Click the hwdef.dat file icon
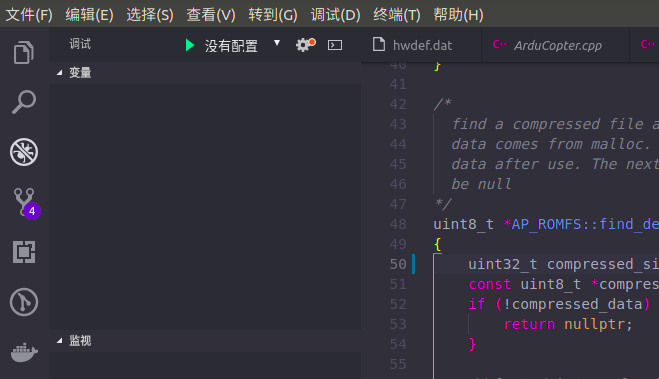659x379 pixels. (379, 44)
